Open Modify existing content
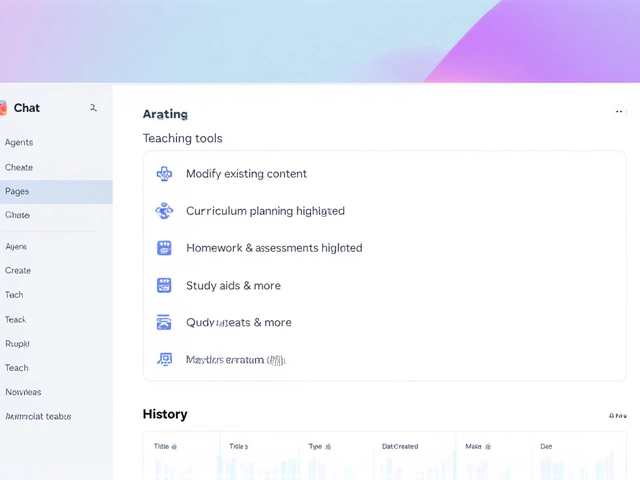Image resolution: width=640 pixels, height=480 pixels. 247,174
